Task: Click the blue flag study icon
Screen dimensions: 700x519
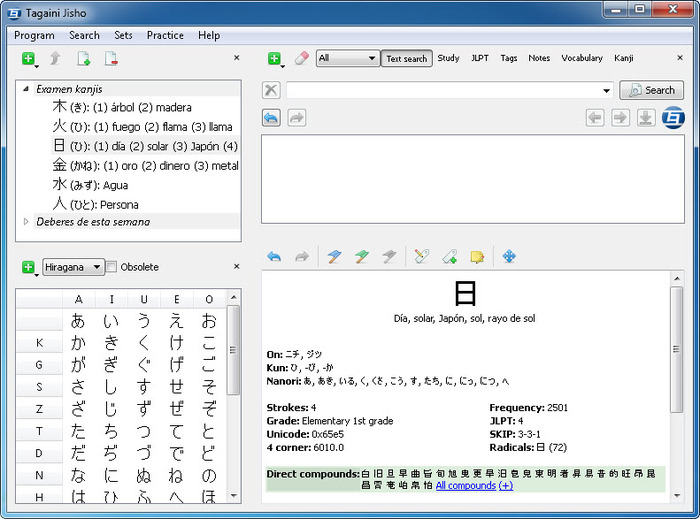Action: point(334,256)
